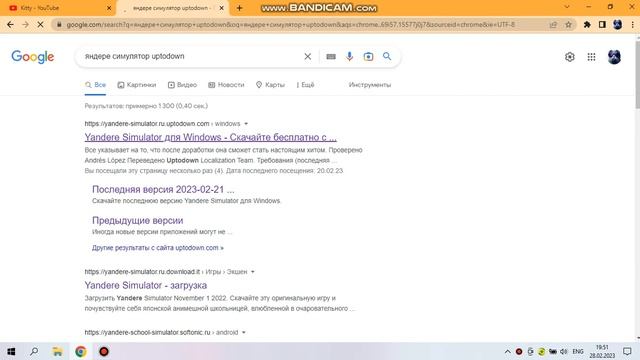The height and width of the screenshot is (360, 640).
Task: Open Другие результаты с сайта uptodown.com
Action: point(158,248)
